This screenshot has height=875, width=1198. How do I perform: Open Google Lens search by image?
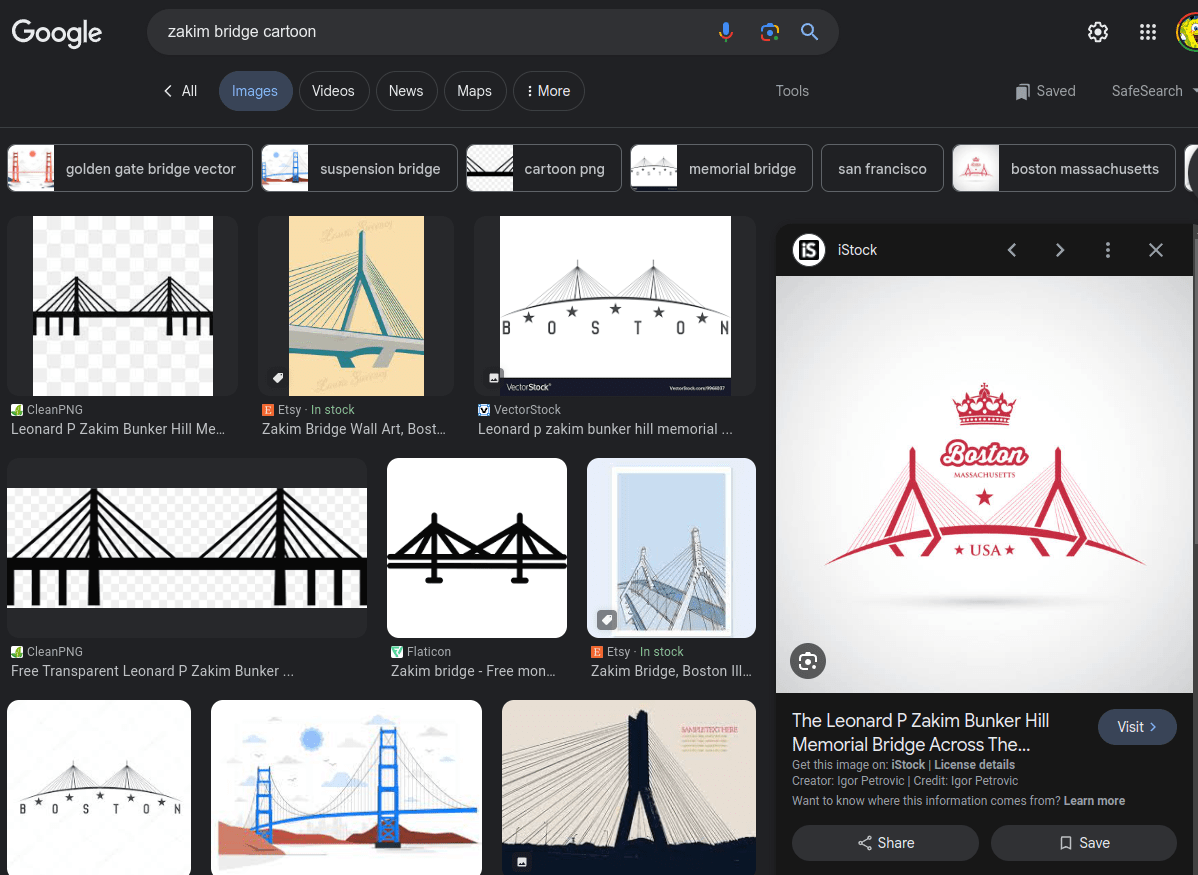click(769, 32)
